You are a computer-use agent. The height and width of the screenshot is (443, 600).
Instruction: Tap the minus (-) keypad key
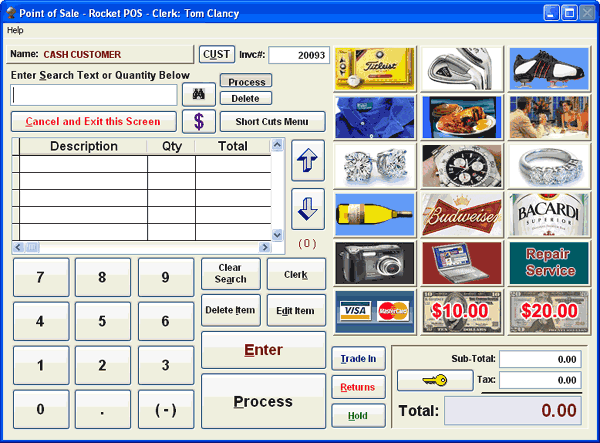[x=166, y=409]
